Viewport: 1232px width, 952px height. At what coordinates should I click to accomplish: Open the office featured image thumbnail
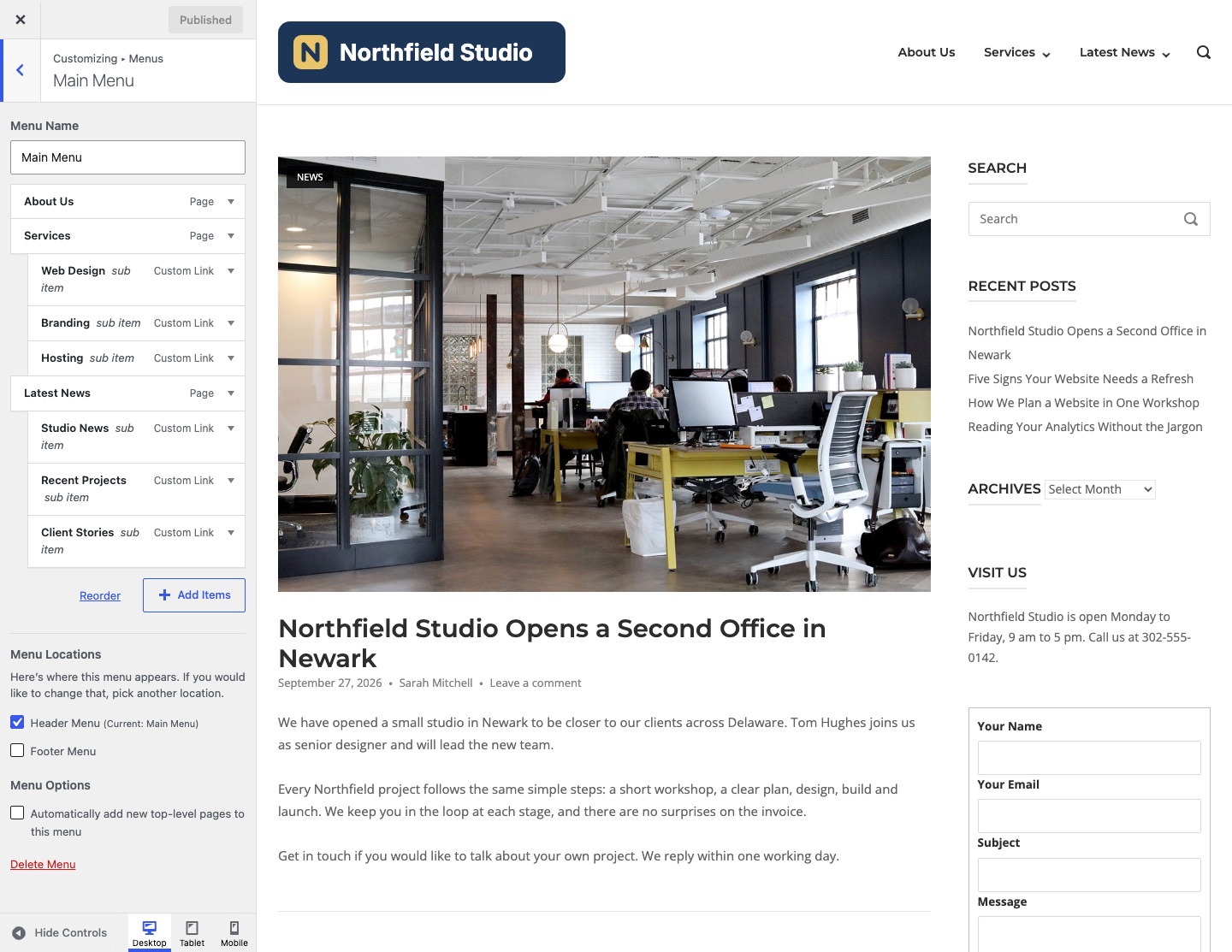pyautogui.click(x=604, y=374)
